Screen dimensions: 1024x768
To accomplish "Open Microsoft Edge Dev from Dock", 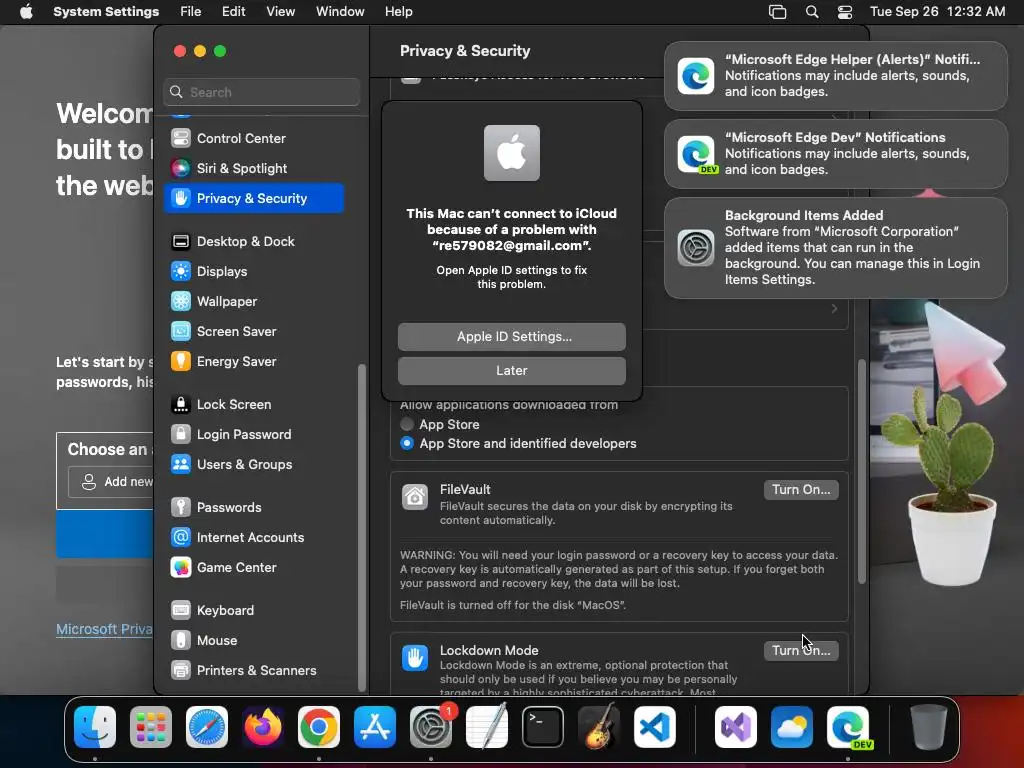I will (848, 727).
